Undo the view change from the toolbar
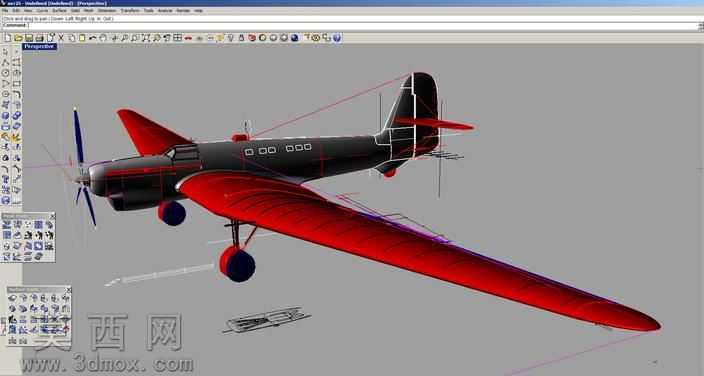The width and height of the screenshot is (704, 376). click(x=167, y=38)
